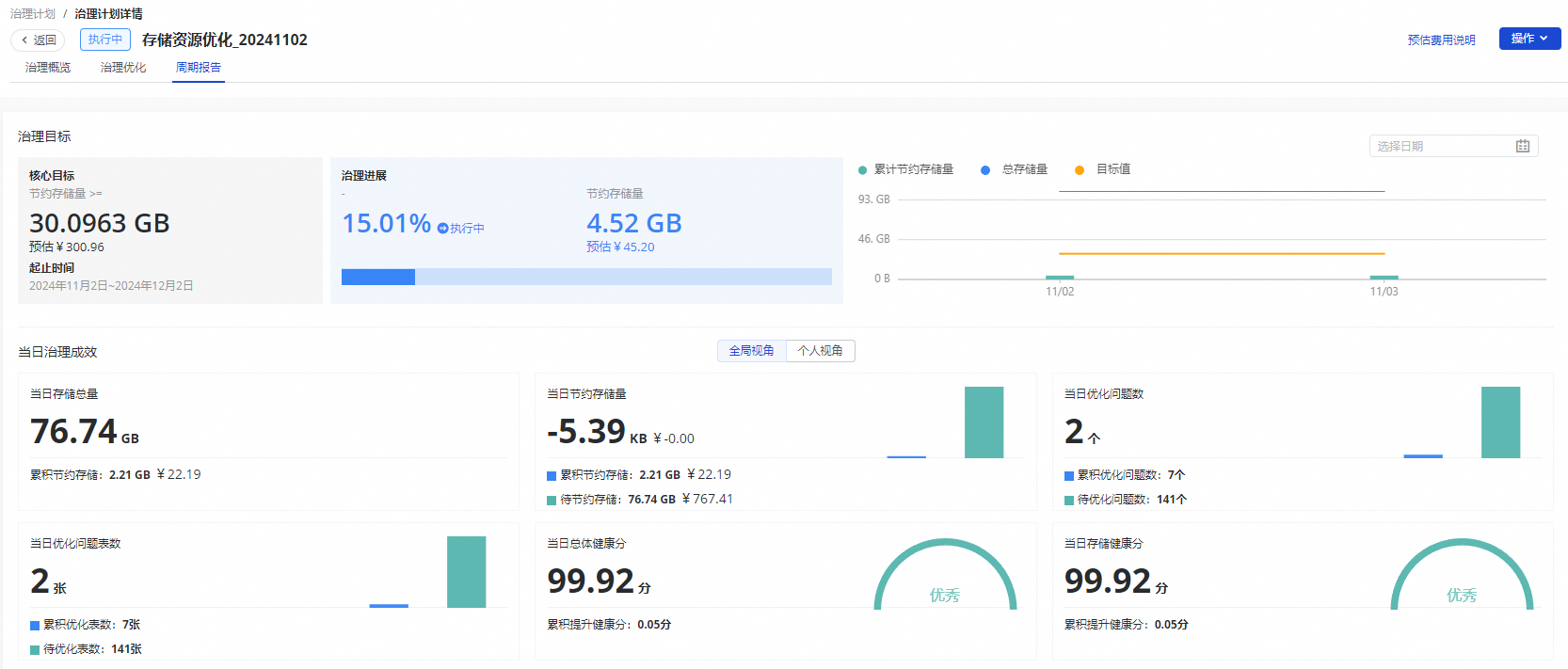Select the 周期报告 tab
Screen dimensions: 1568x669
pyautogui.click(x=199, y=68)
